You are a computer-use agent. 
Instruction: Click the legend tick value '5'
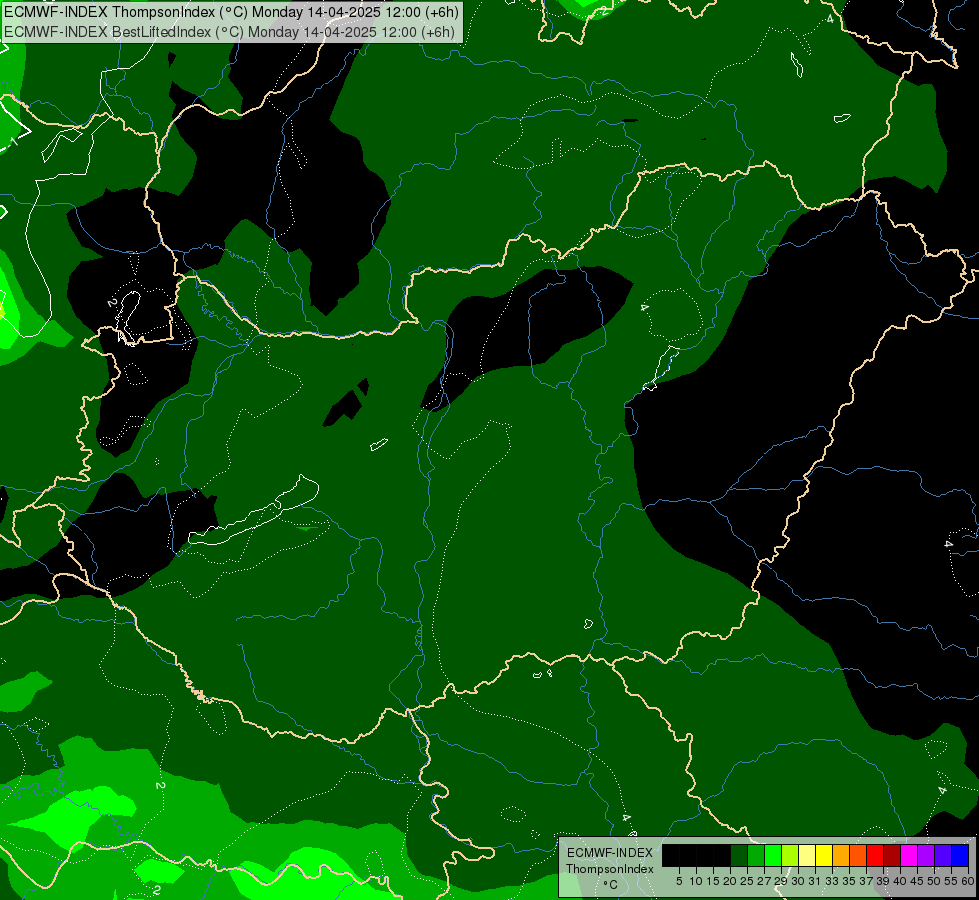(x=679, y=881)
